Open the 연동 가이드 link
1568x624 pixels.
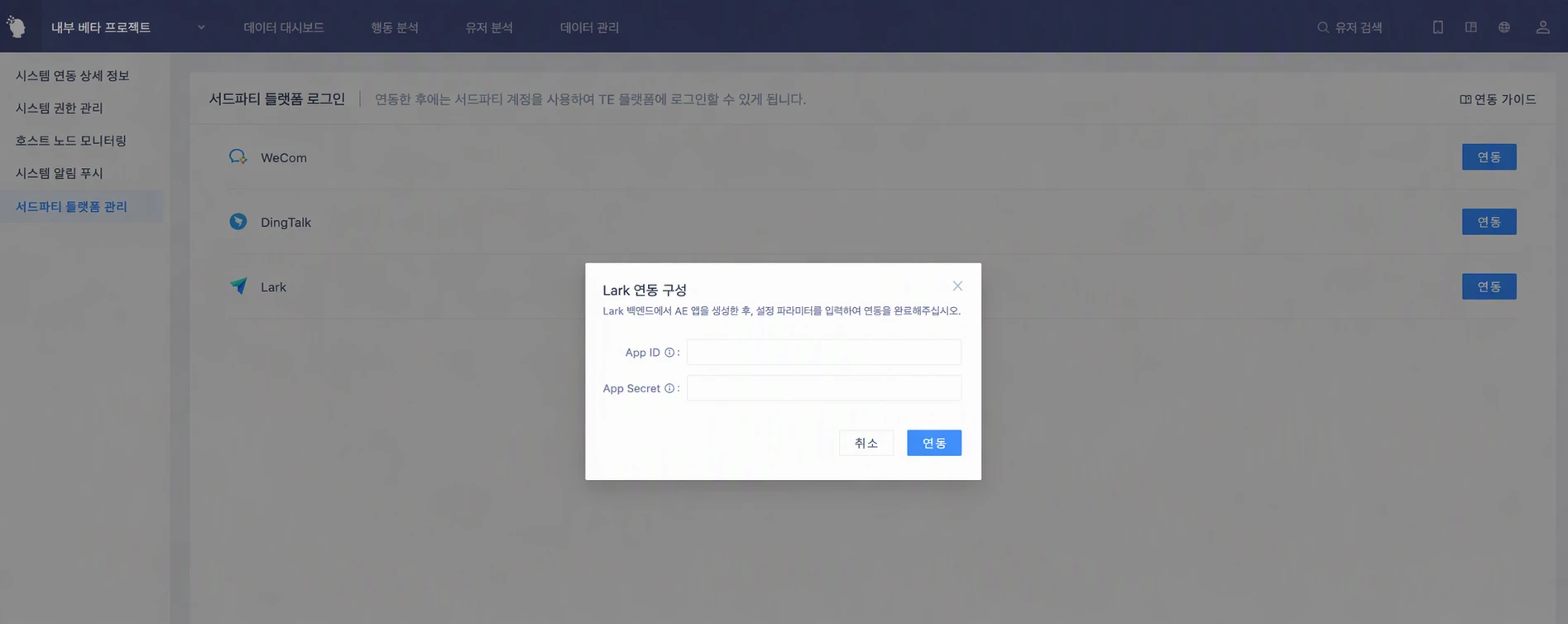click(x=1498, y=99)
